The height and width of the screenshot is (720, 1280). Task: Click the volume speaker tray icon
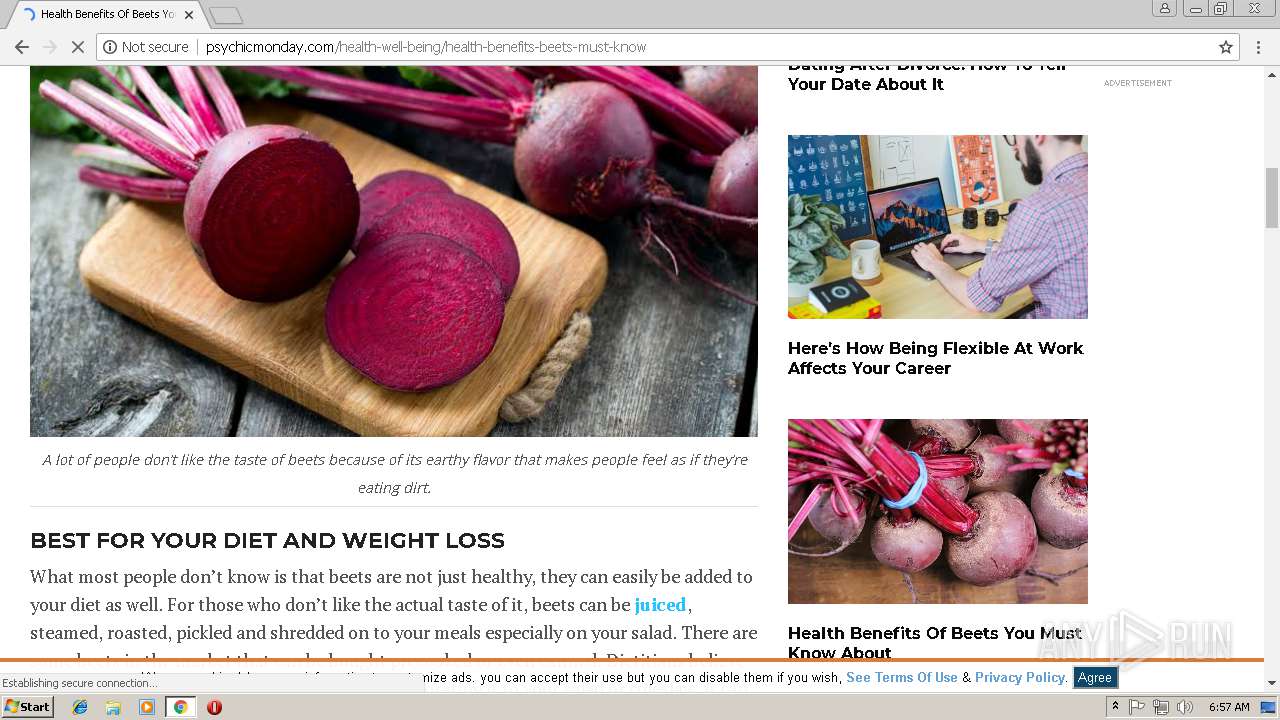tap(1184, 707)
